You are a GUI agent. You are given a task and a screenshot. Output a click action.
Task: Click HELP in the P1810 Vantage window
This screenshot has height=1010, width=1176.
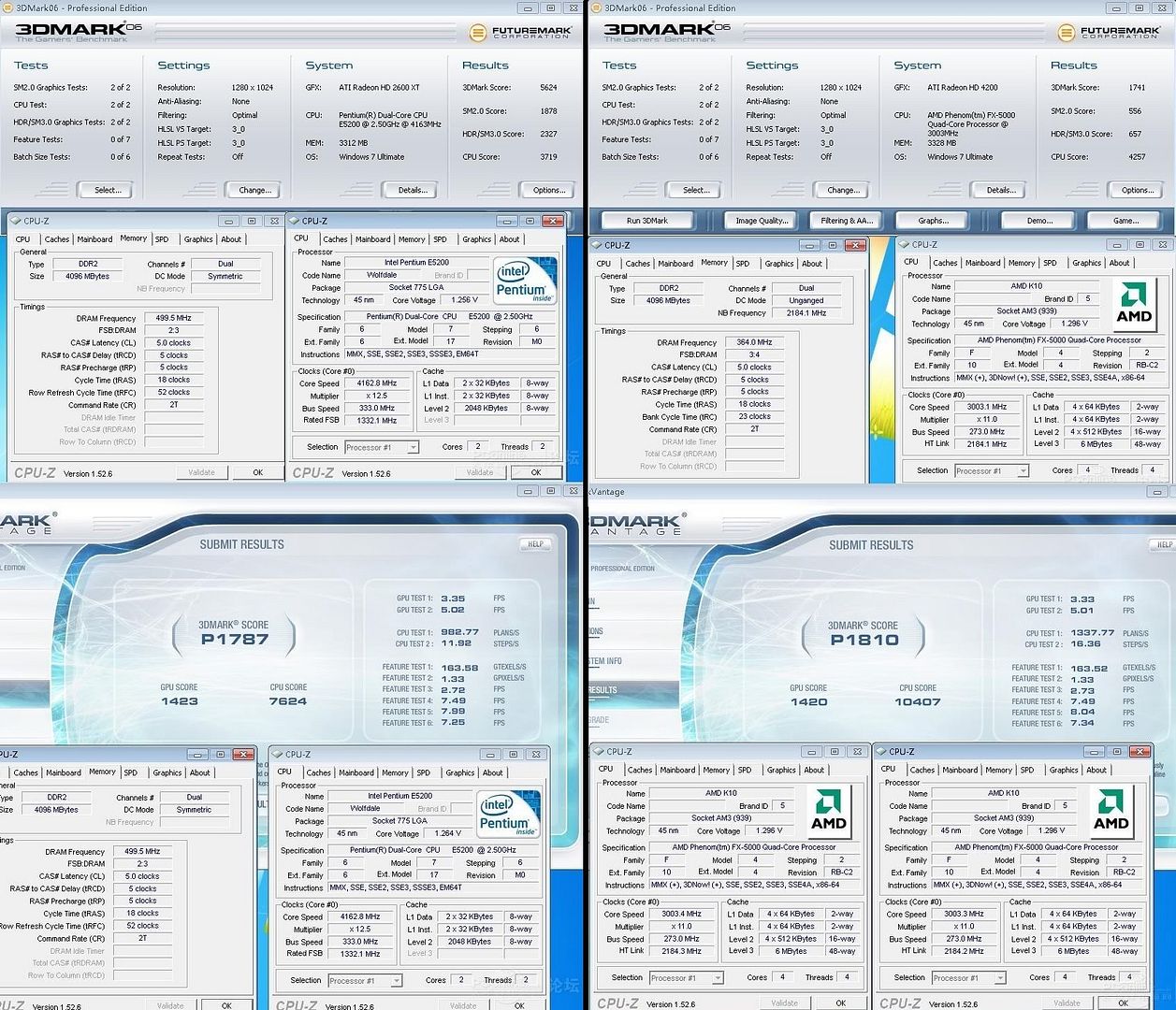(1164, 544)
